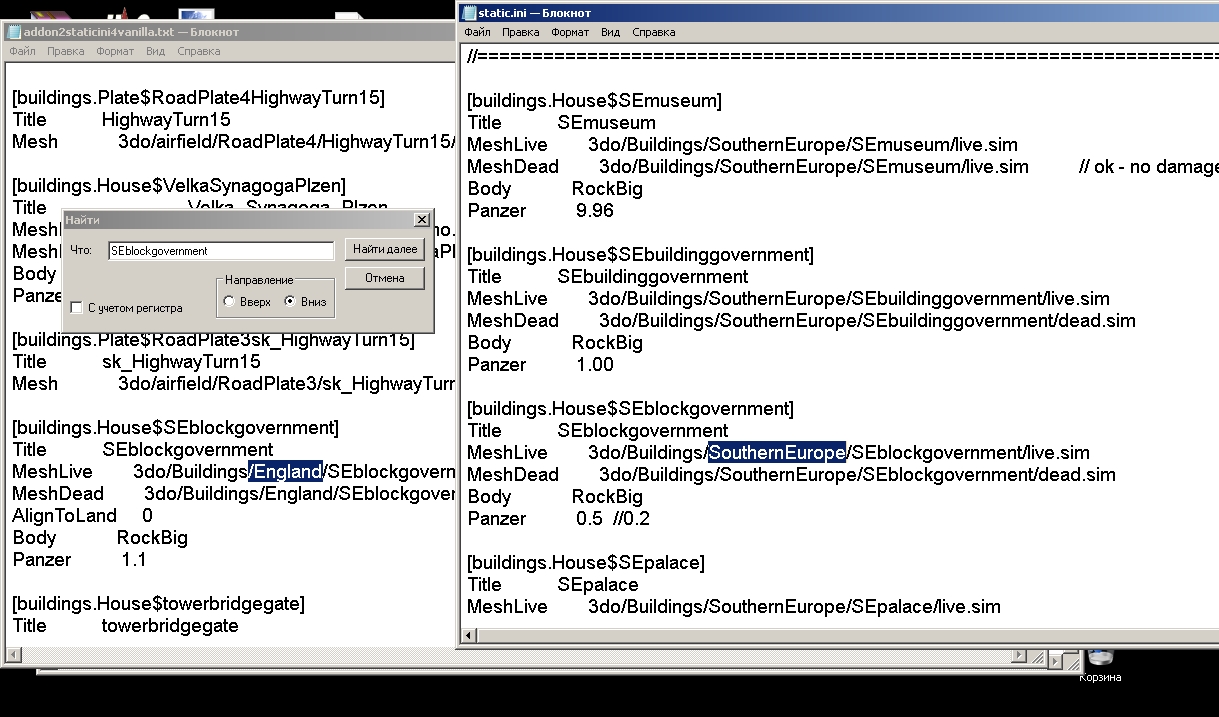Viewport: 1219px width, 717px height.
Task: Click the Title SEmuseum line
Action: pos(562,123)
